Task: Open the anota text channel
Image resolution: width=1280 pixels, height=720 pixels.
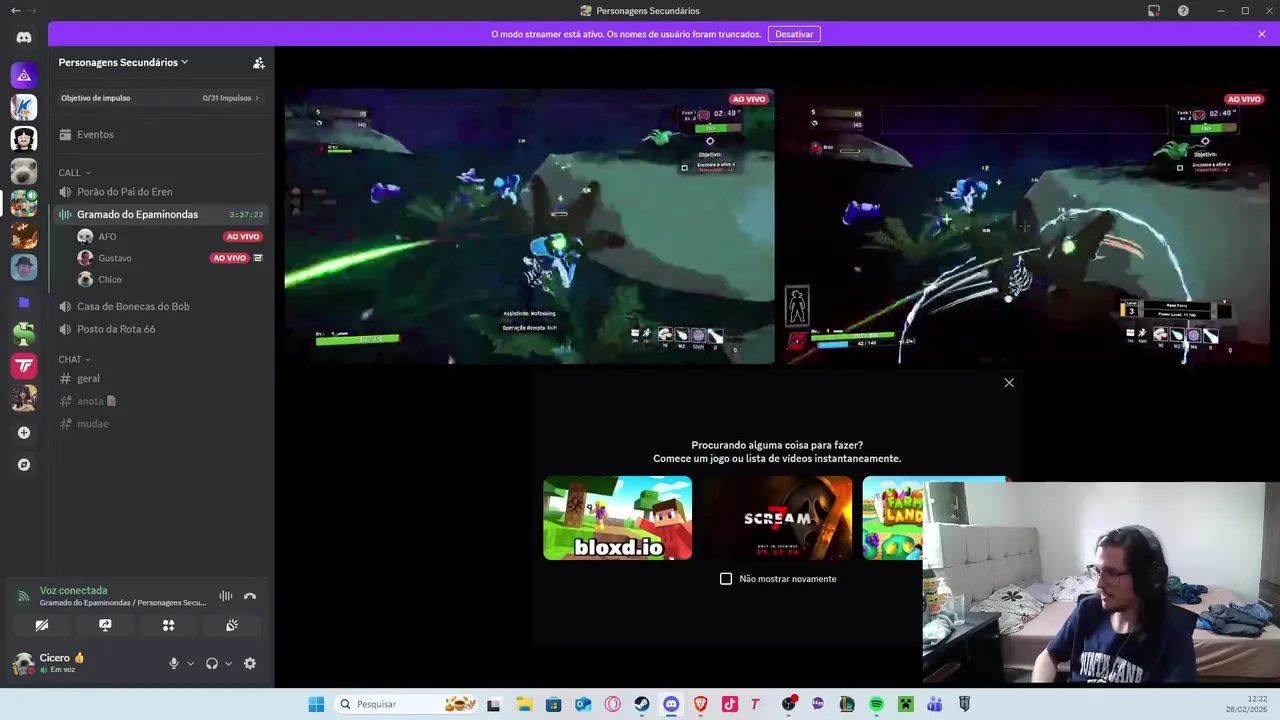Action: (x=161, y=401)
